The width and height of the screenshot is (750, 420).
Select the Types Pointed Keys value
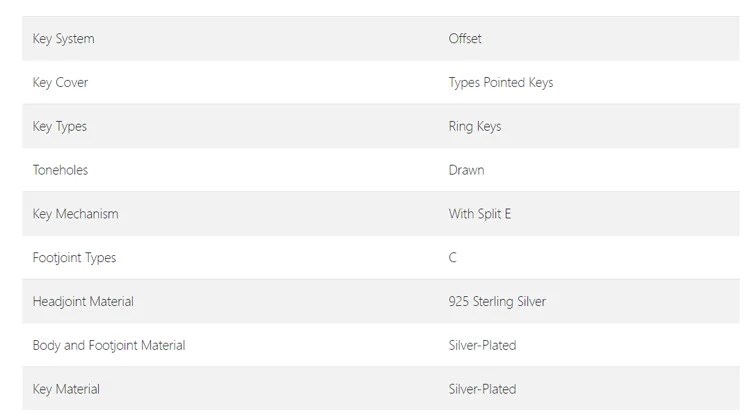click(501, 83)
